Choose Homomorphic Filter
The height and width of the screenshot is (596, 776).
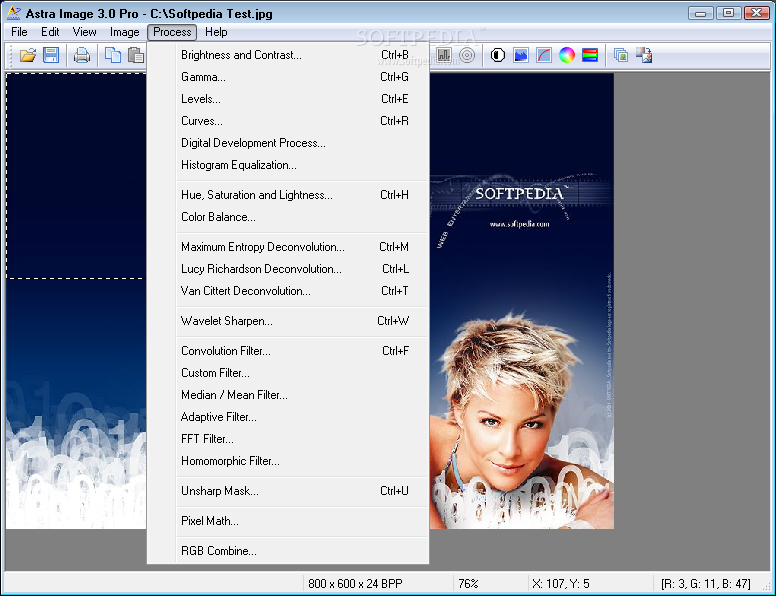288,461
